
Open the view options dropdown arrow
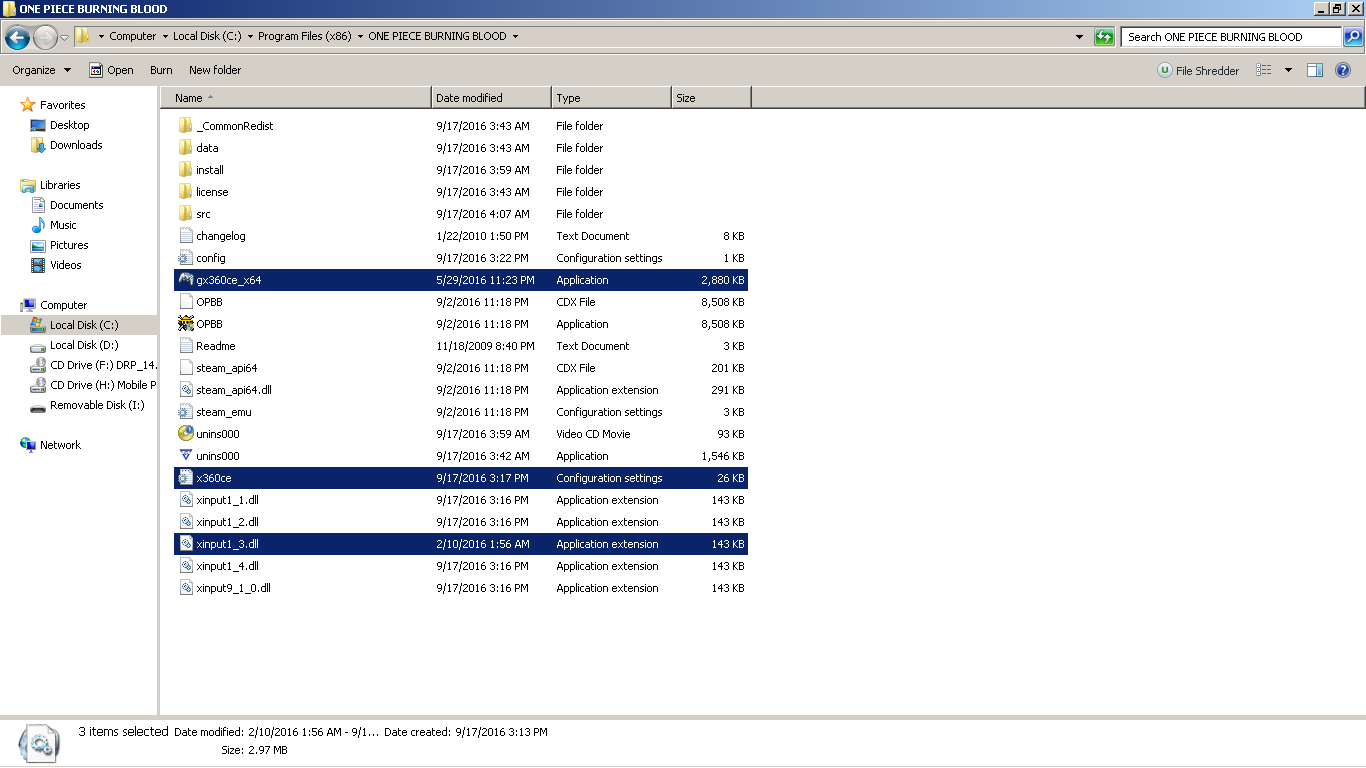1288,70
